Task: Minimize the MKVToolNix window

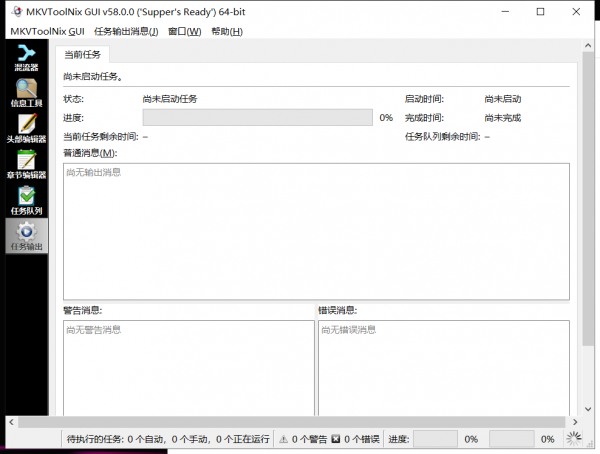Action: click(505, 12)
